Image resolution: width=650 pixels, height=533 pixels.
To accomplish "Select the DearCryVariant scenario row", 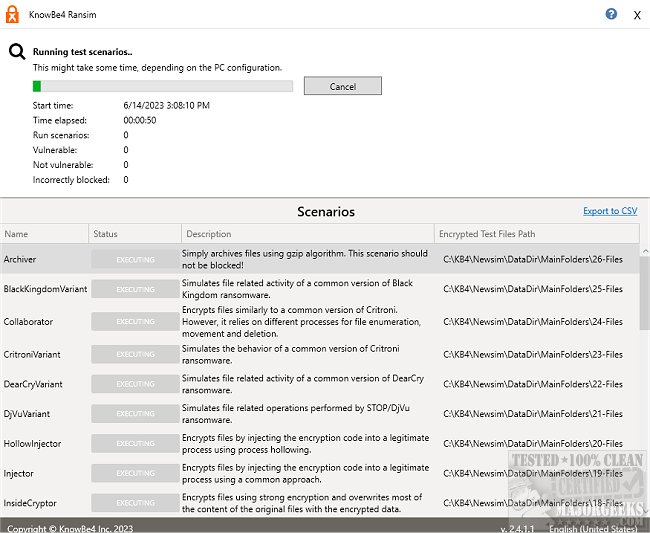I will pyautogui.click(x=34, y=383).
